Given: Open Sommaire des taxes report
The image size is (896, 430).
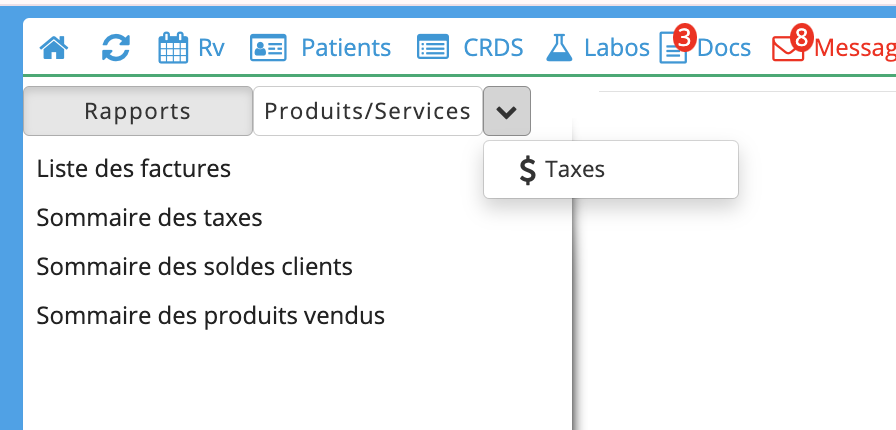Looking at the screenshot, I should click(150, 218).
